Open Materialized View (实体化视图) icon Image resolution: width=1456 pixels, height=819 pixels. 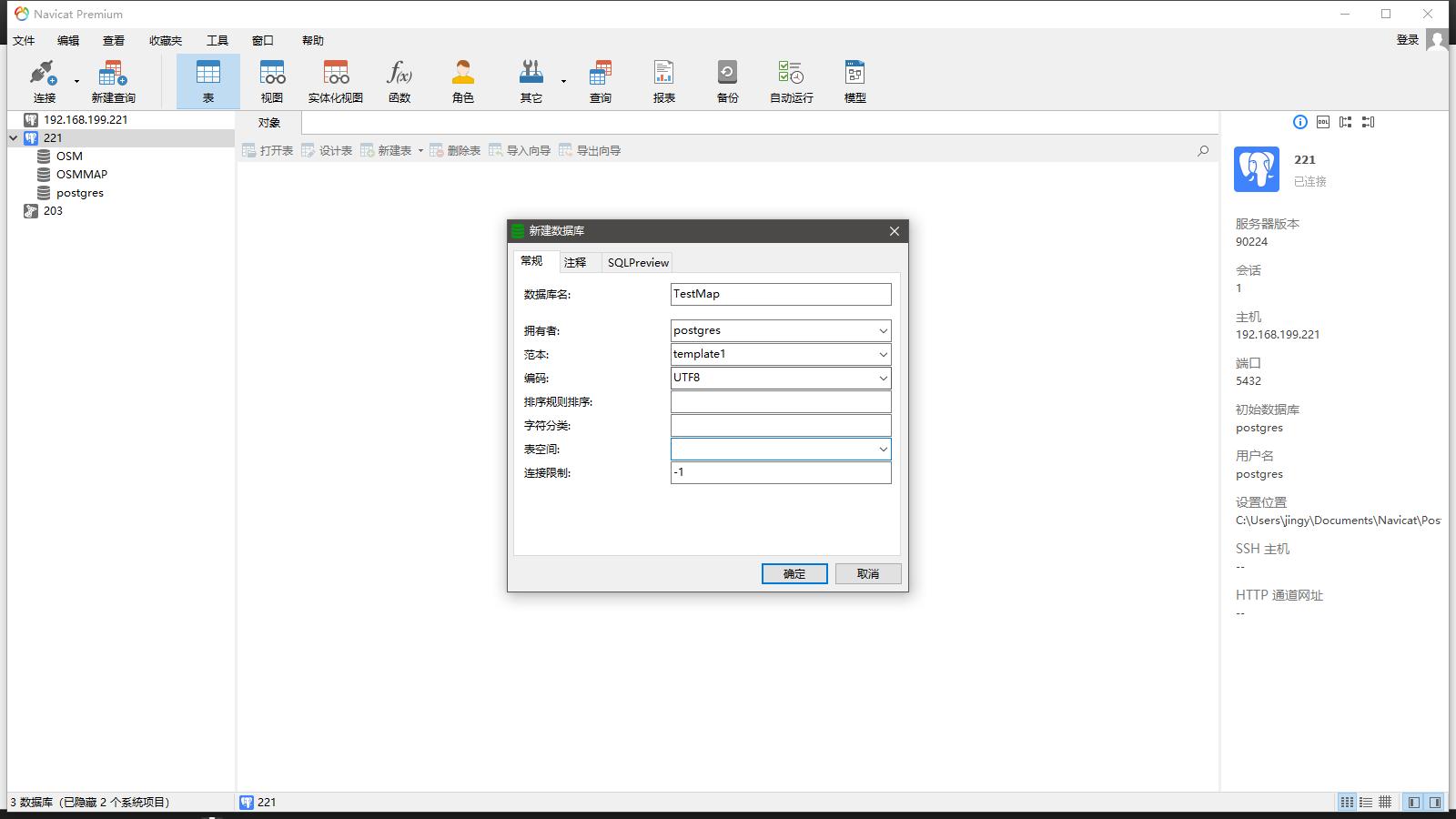click(336, 81)
